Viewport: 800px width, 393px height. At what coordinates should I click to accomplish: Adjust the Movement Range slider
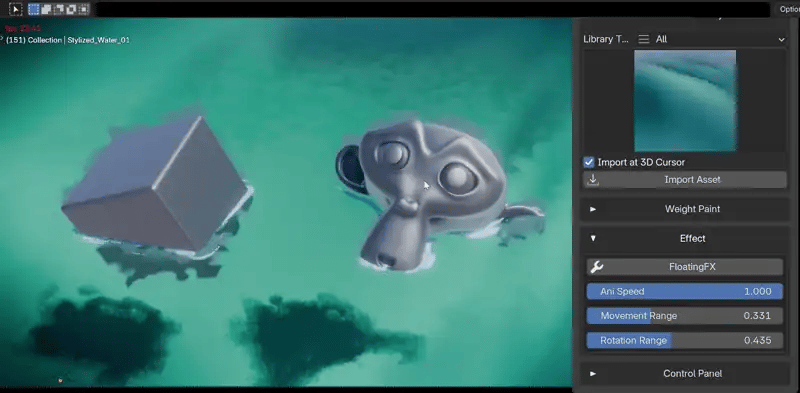pyautogui.click(x=685, y=316)
